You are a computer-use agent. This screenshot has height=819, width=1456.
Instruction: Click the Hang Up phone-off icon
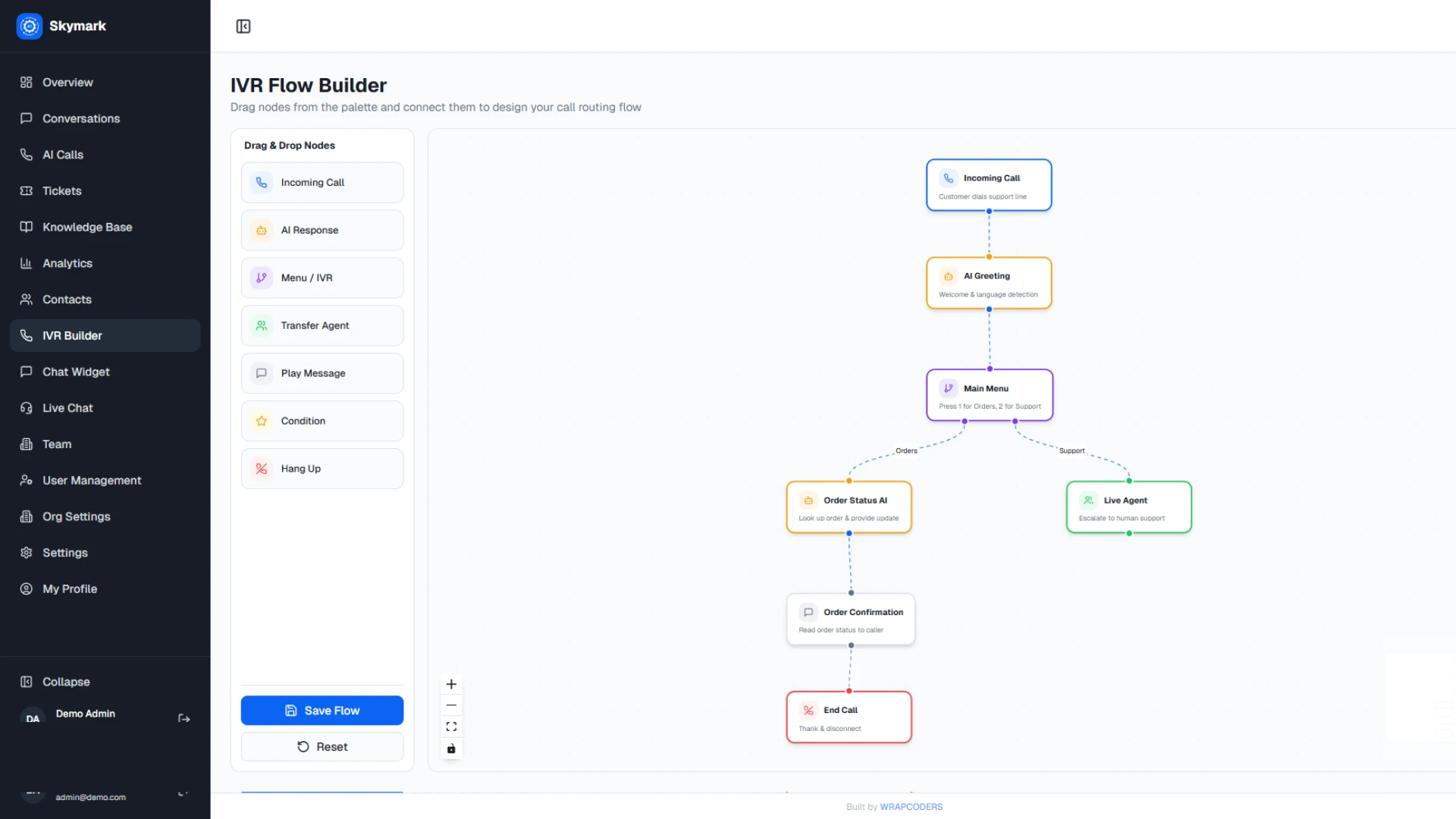262,469
